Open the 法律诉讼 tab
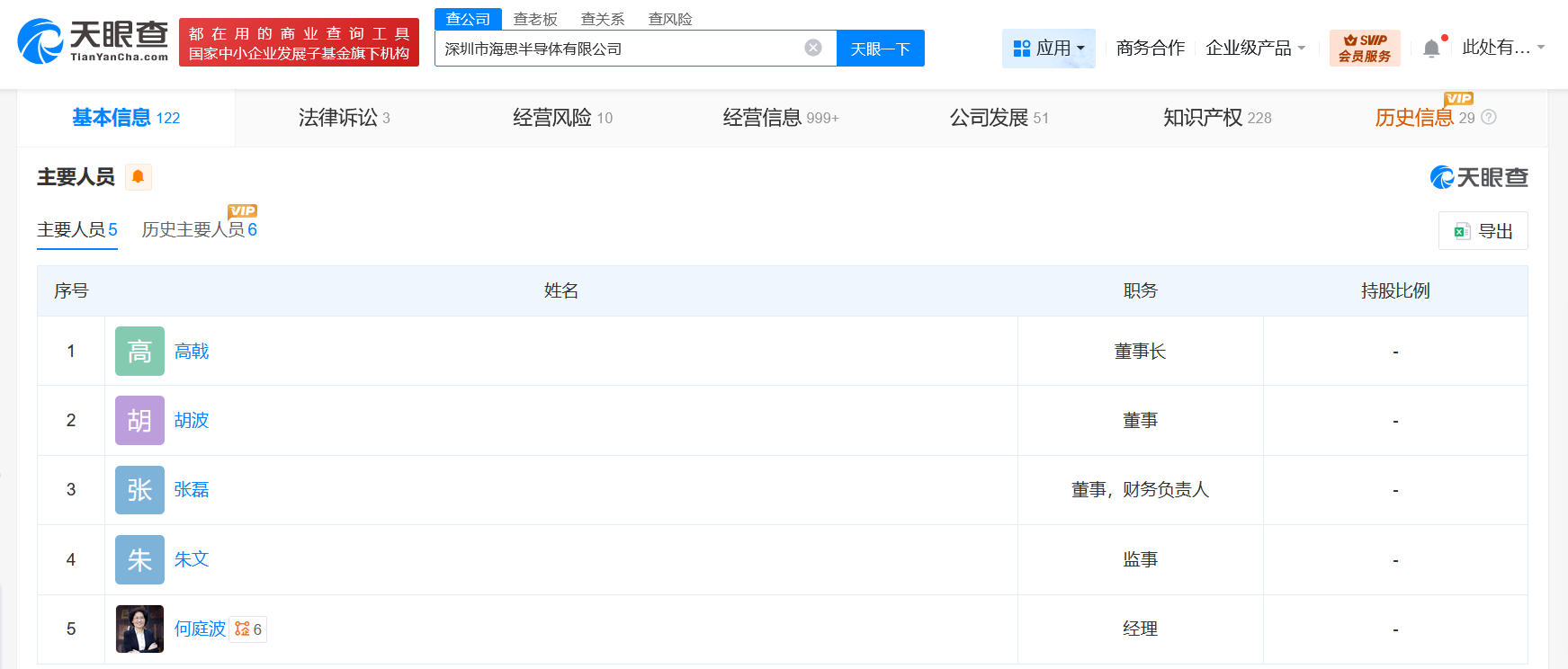Screen dimensions: 1568x669 (x=344, y=118)
